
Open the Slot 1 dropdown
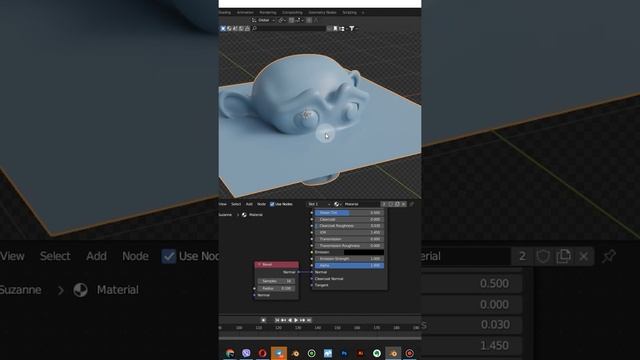click(319, 204)
